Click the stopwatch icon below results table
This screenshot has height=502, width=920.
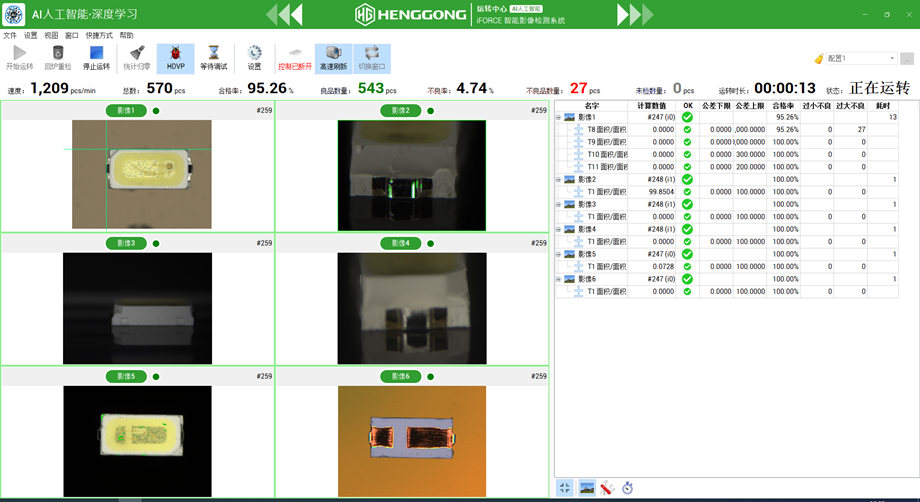627,487
